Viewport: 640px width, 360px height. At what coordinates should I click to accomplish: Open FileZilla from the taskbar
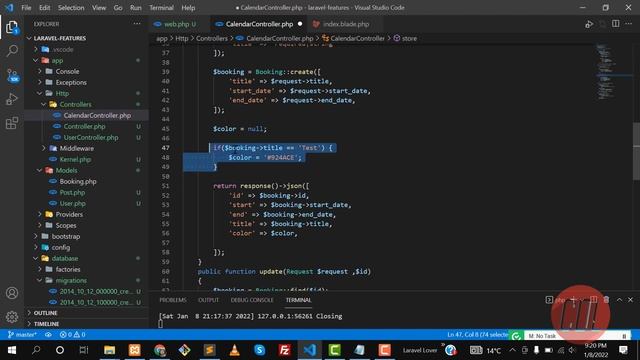point(284,350)
